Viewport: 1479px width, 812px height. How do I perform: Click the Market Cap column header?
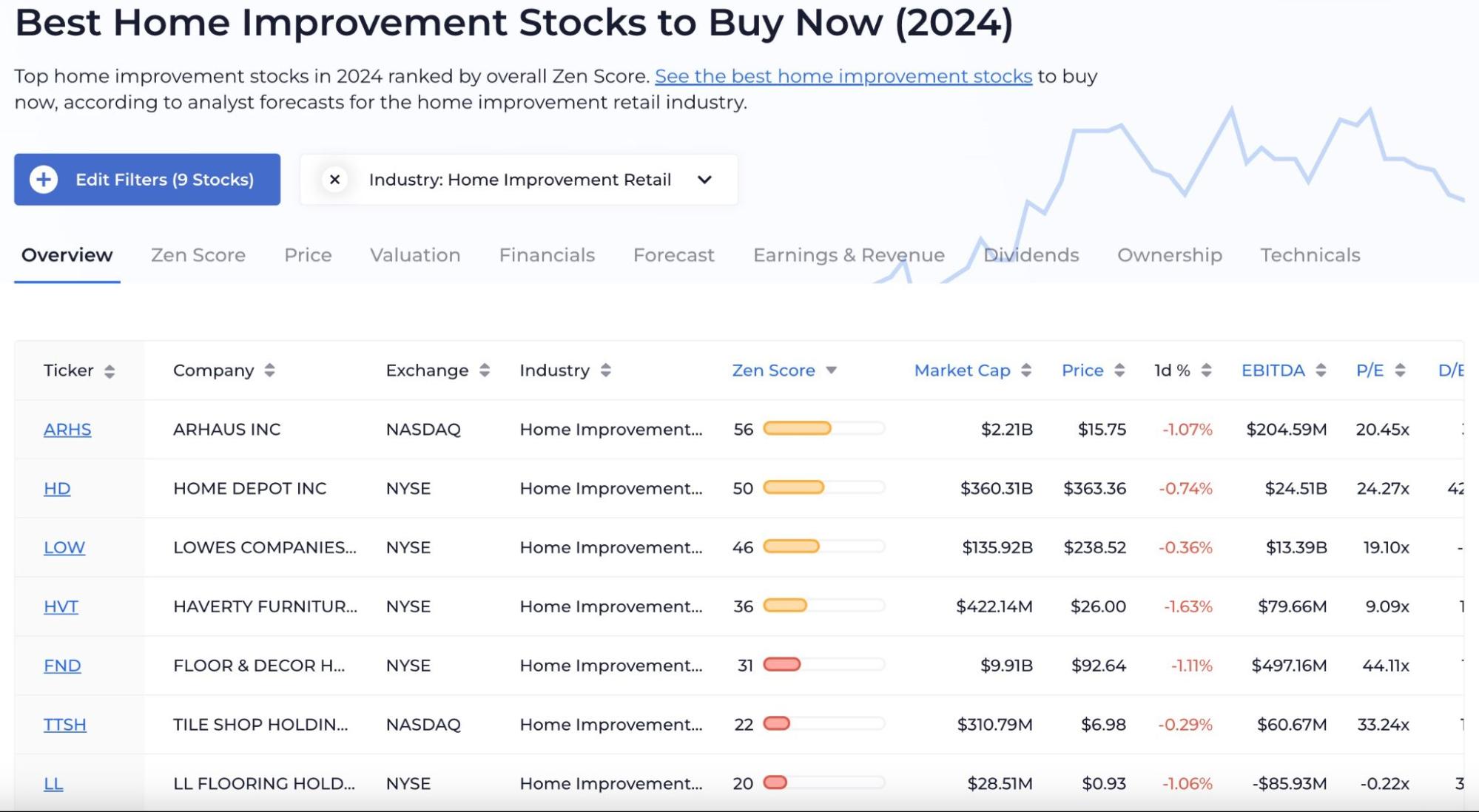(962, 371)
